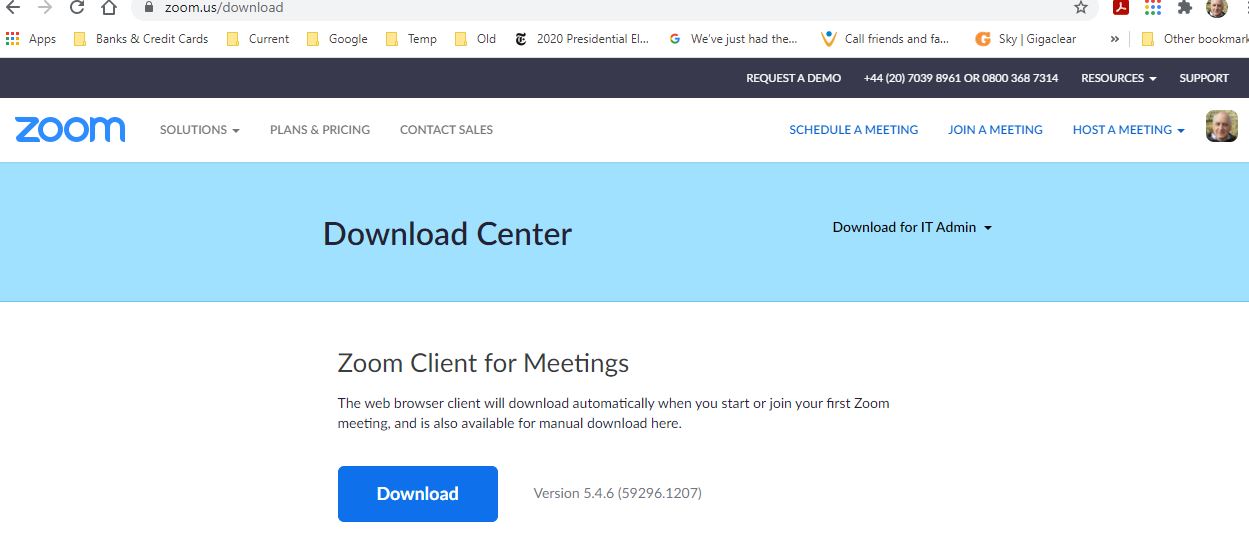Image resolution: width=1249 pixels, height=543 pixels.
Task: Open PLANS & PRICING
Action: point(320,130)
